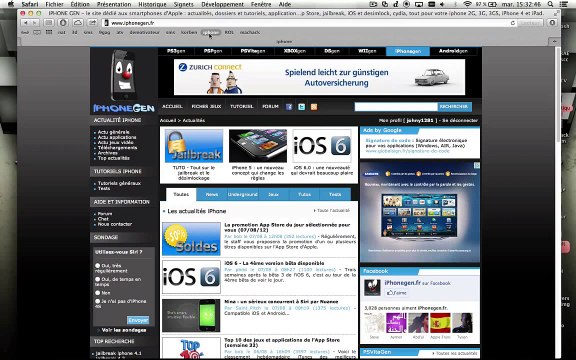Select 'Je n'ai pas d'iPhone 4S' poll option
576x360 pixels.
tap(97, 301)
